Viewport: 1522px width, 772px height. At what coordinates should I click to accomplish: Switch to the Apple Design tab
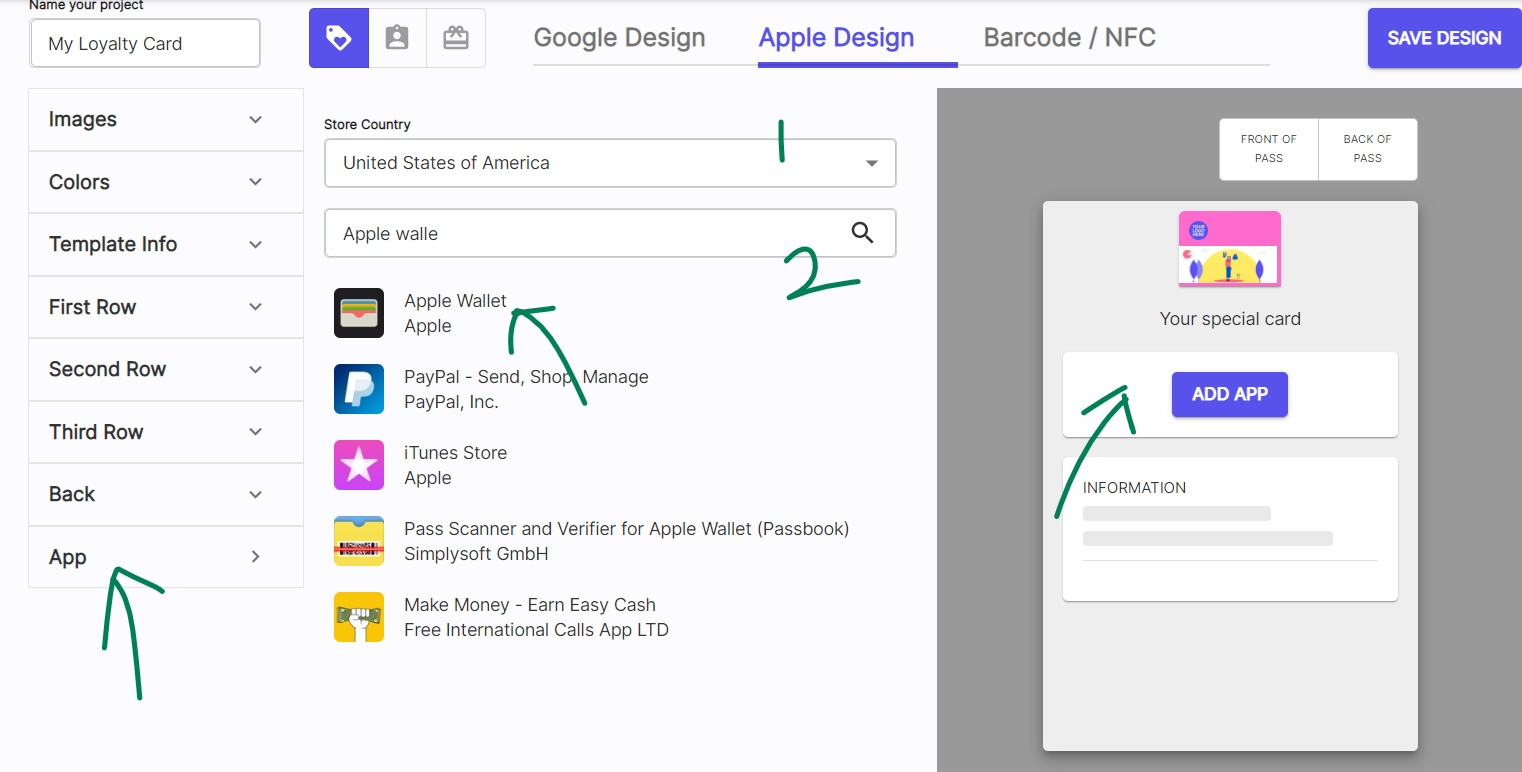point(836,38)
